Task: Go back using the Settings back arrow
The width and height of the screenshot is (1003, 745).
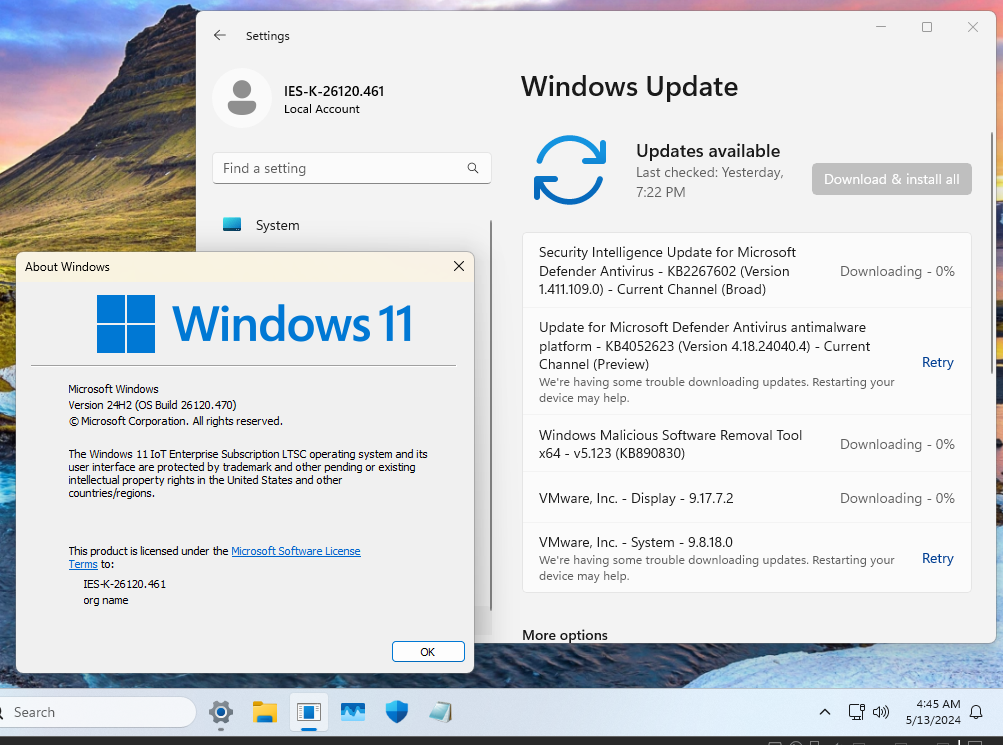Action: click(x=219, y=35)
